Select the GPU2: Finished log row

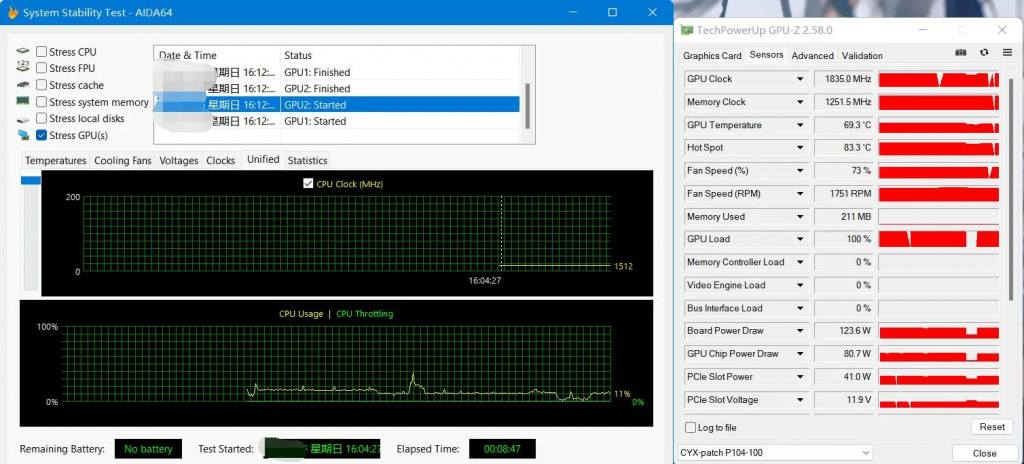[336, 88]
